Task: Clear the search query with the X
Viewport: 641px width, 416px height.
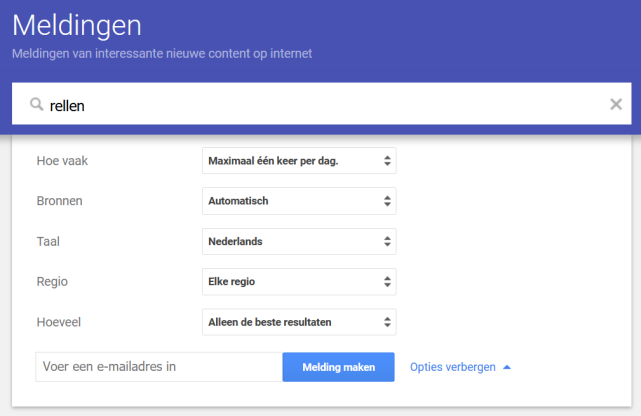Action: [616, 104]
